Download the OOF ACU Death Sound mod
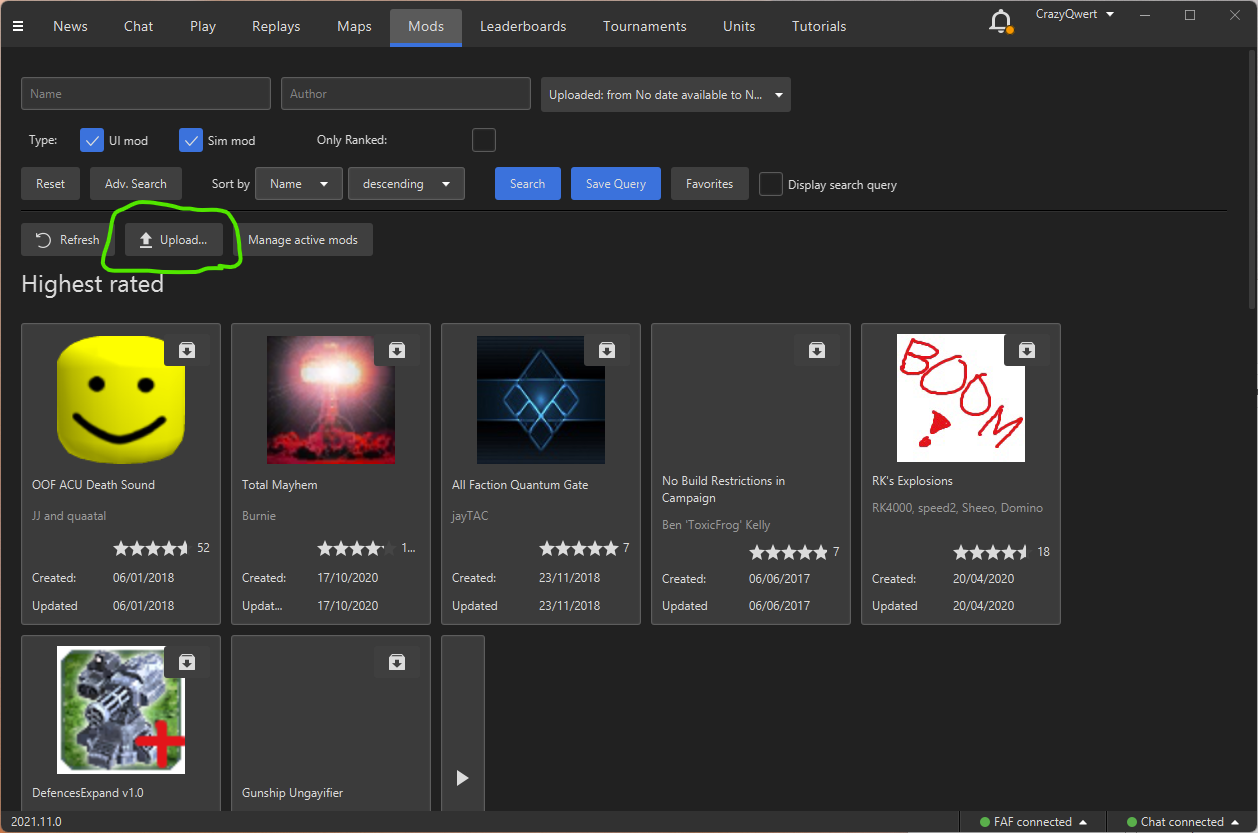1258x833 pixels. point(187,350)
